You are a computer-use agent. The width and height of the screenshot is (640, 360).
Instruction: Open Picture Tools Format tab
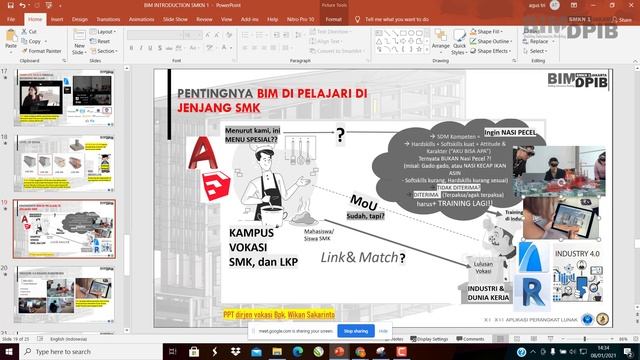(333, 19)
